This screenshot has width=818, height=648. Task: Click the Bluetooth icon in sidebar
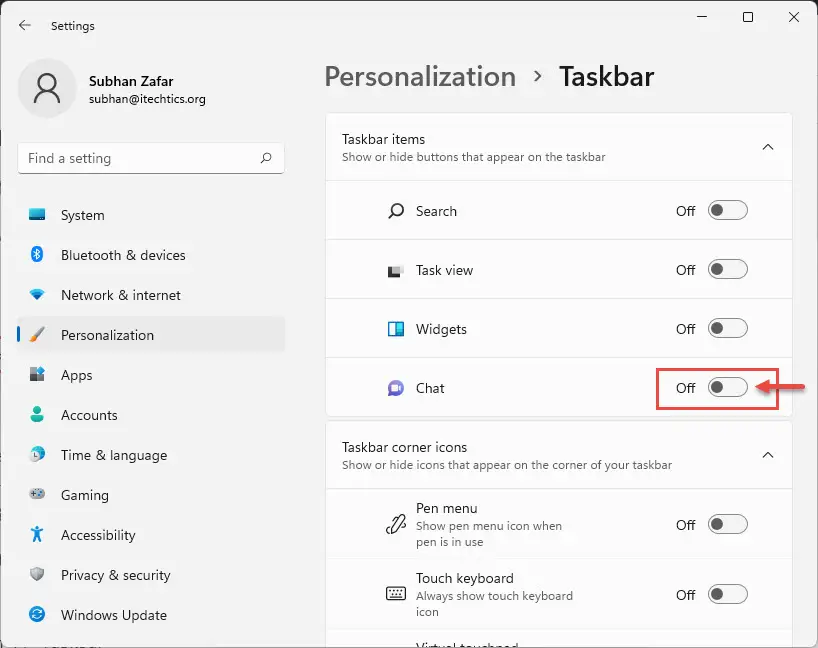(37, 255)
